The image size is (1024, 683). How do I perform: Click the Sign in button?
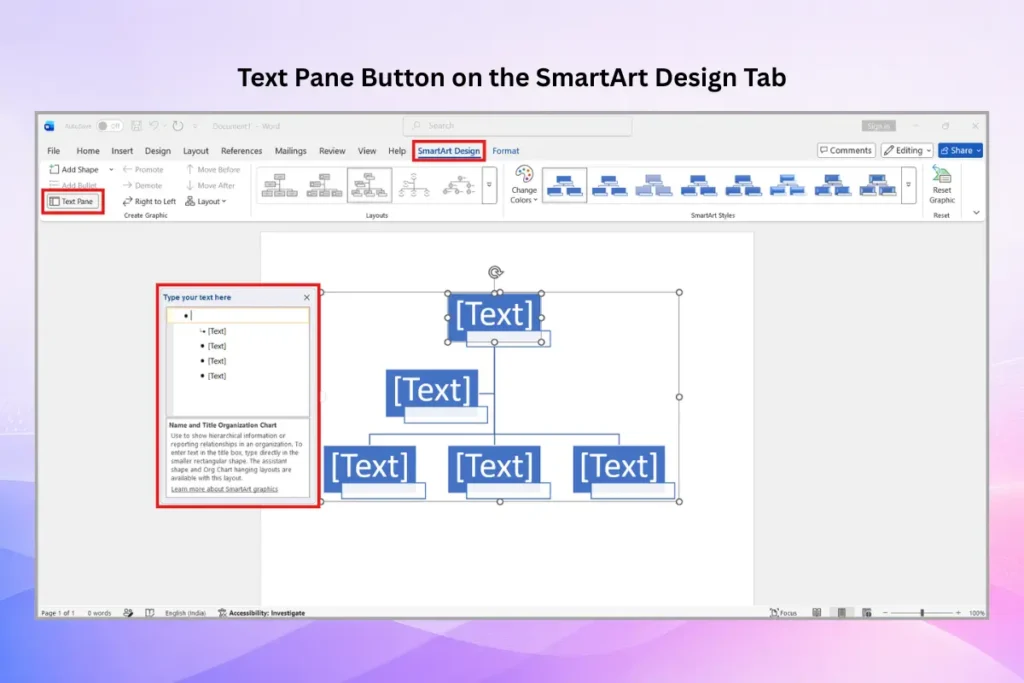pos(878,126)
